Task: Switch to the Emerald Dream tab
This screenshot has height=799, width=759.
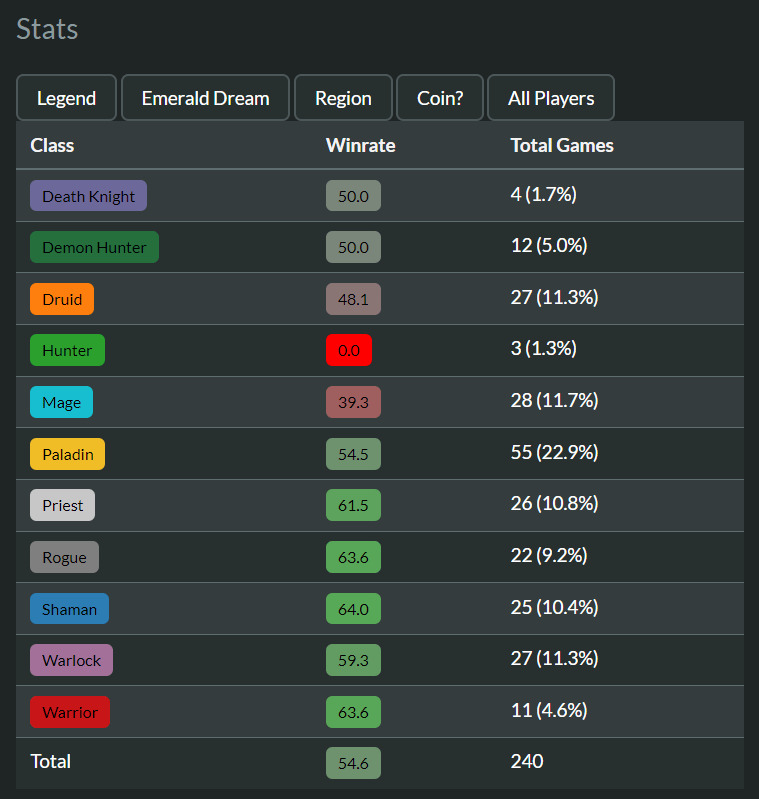Action: [205, 98]
